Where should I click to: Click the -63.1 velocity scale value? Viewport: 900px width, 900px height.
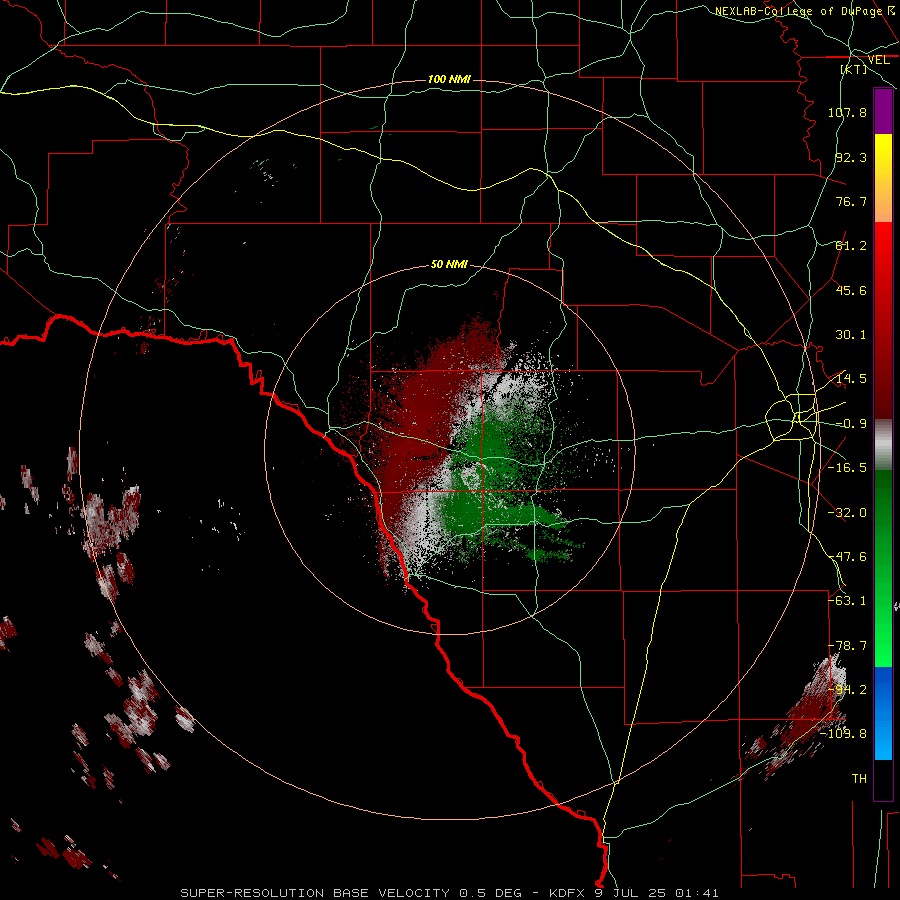tap(847, 601)
